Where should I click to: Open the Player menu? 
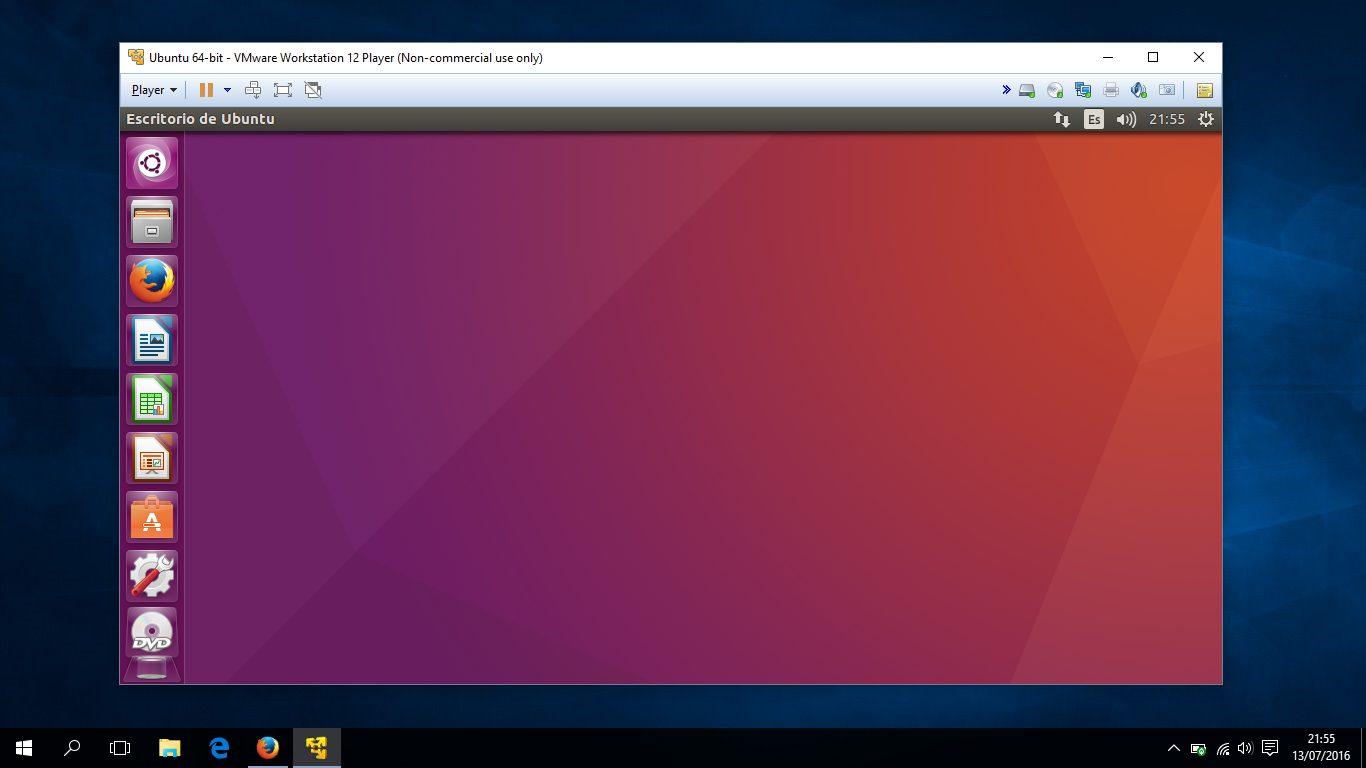153,90
